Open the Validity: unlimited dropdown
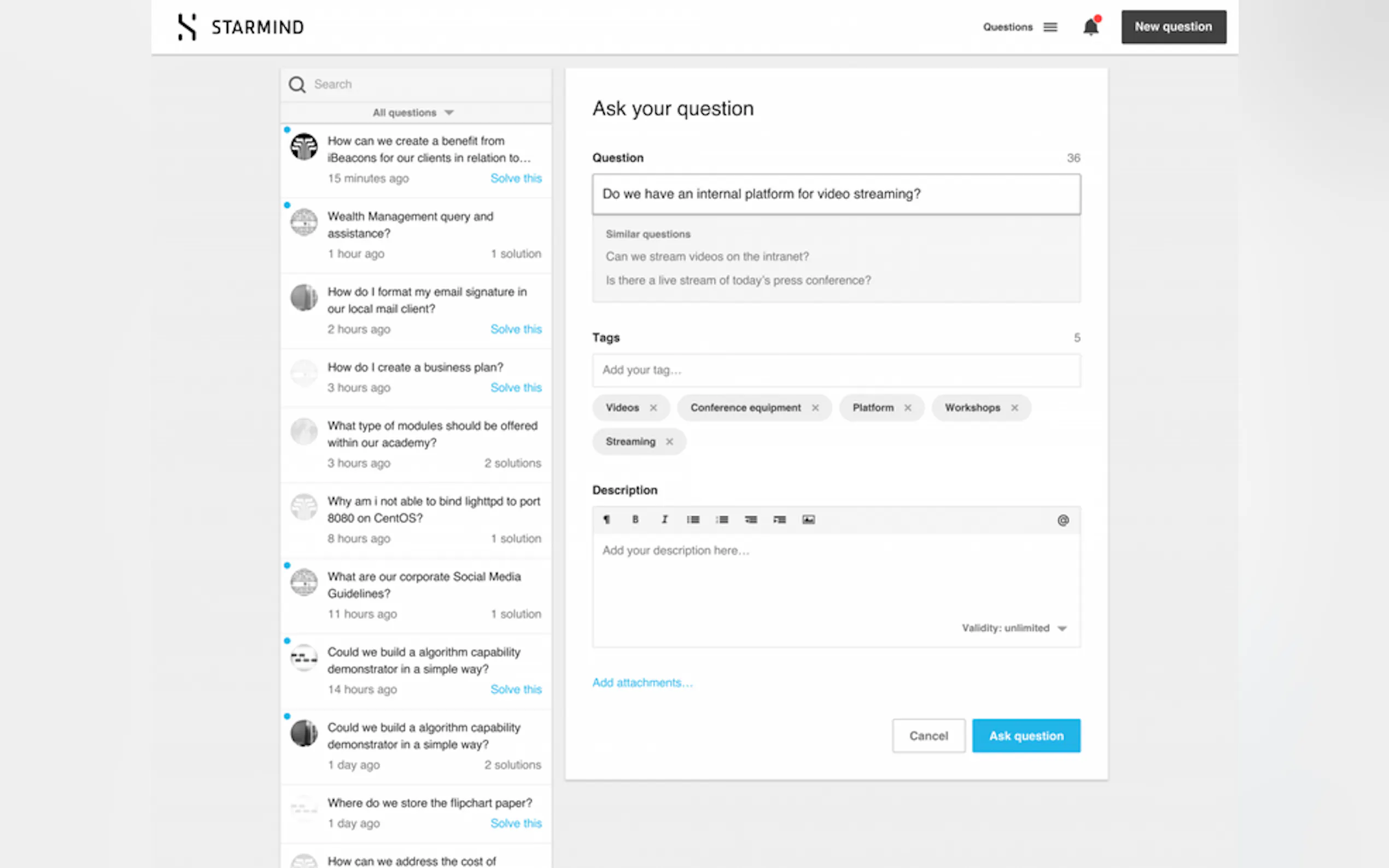Image resolution: width=1389 pixels, height=868 pixels. pyautogui.click(x=1014, y=628)
